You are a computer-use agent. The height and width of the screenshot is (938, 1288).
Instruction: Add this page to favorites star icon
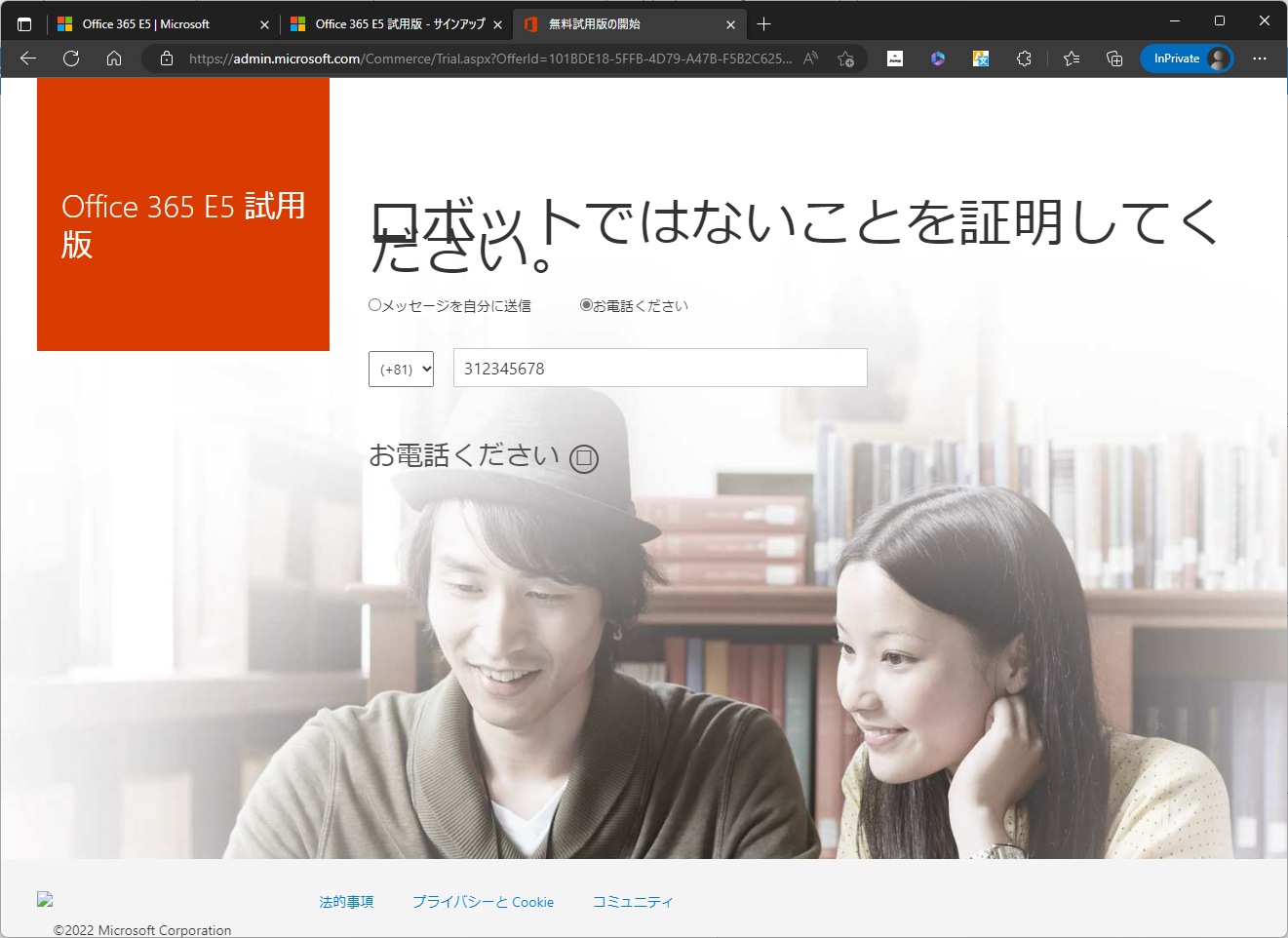click(x=845, y=59)
